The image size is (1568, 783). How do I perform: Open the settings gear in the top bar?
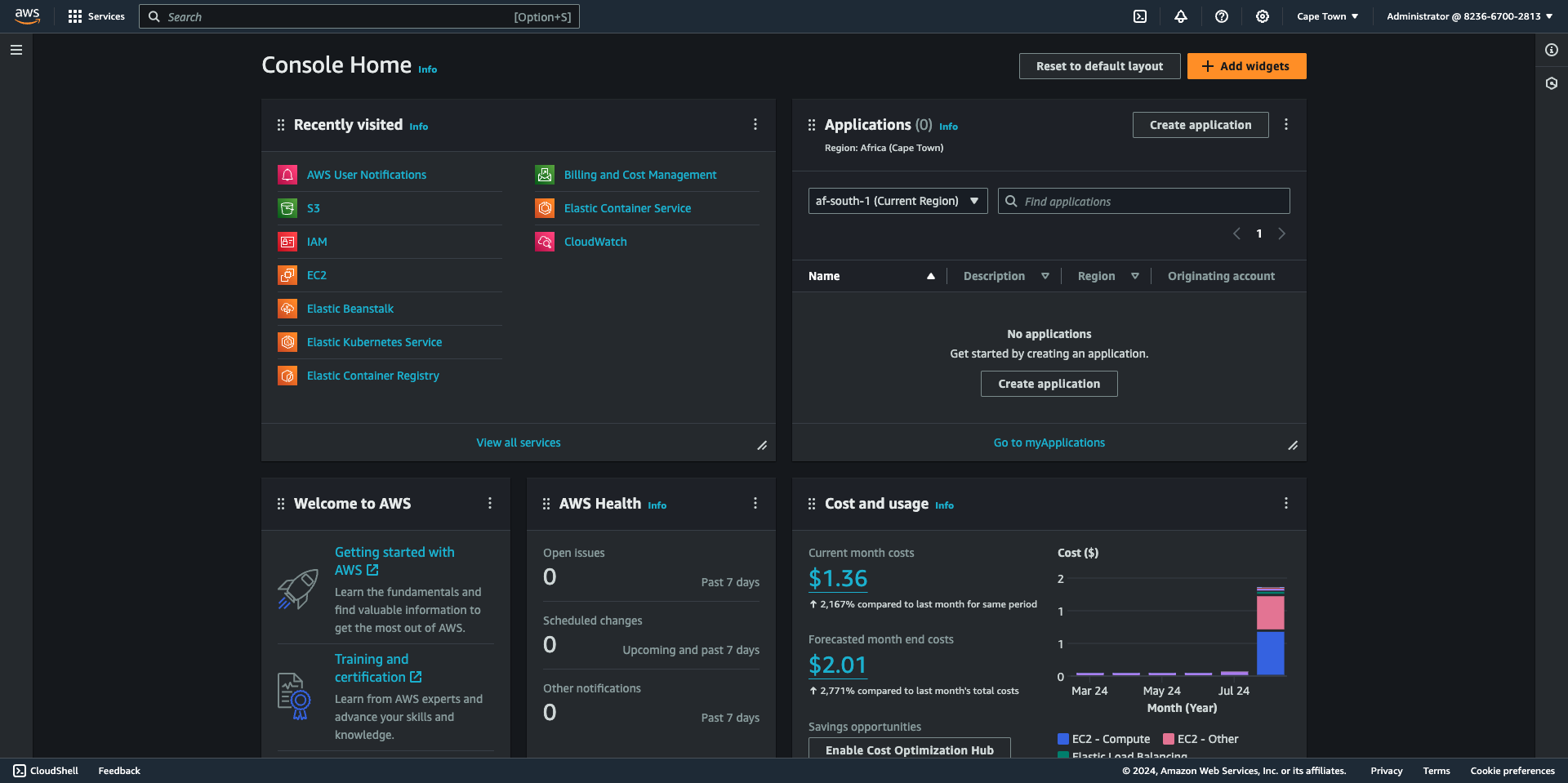(x=1263, y=16)
